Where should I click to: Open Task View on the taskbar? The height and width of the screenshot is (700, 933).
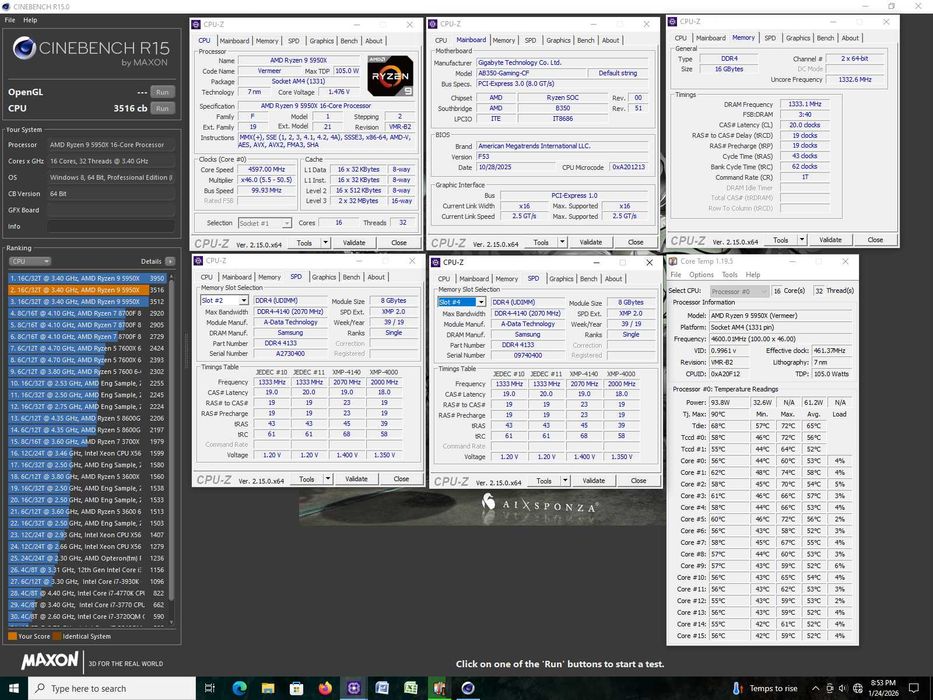(209, 688)
